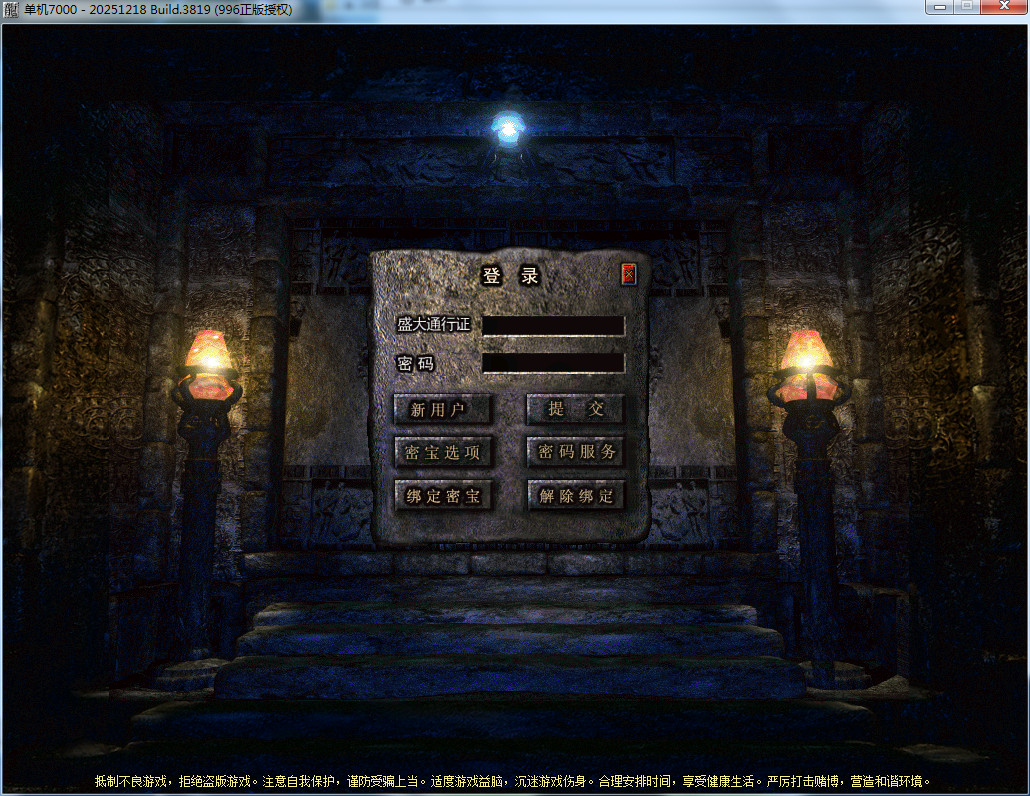Image resolution: width=1030 pixels, height=796 pixels.
Task: Click the 解除绑定 unbind button
Action: [x=575, y=496]
